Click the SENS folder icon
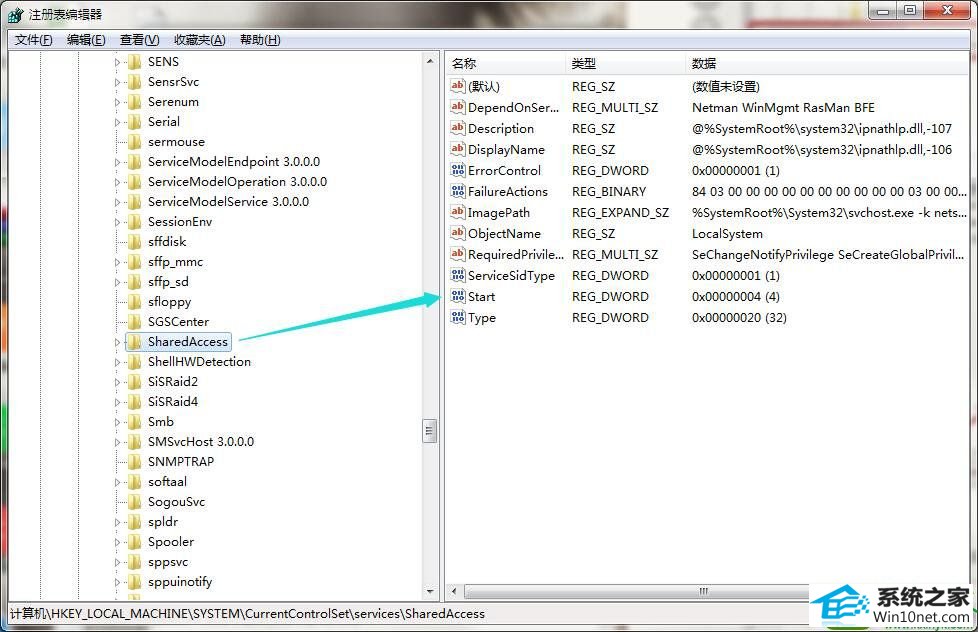 [135, 62]
